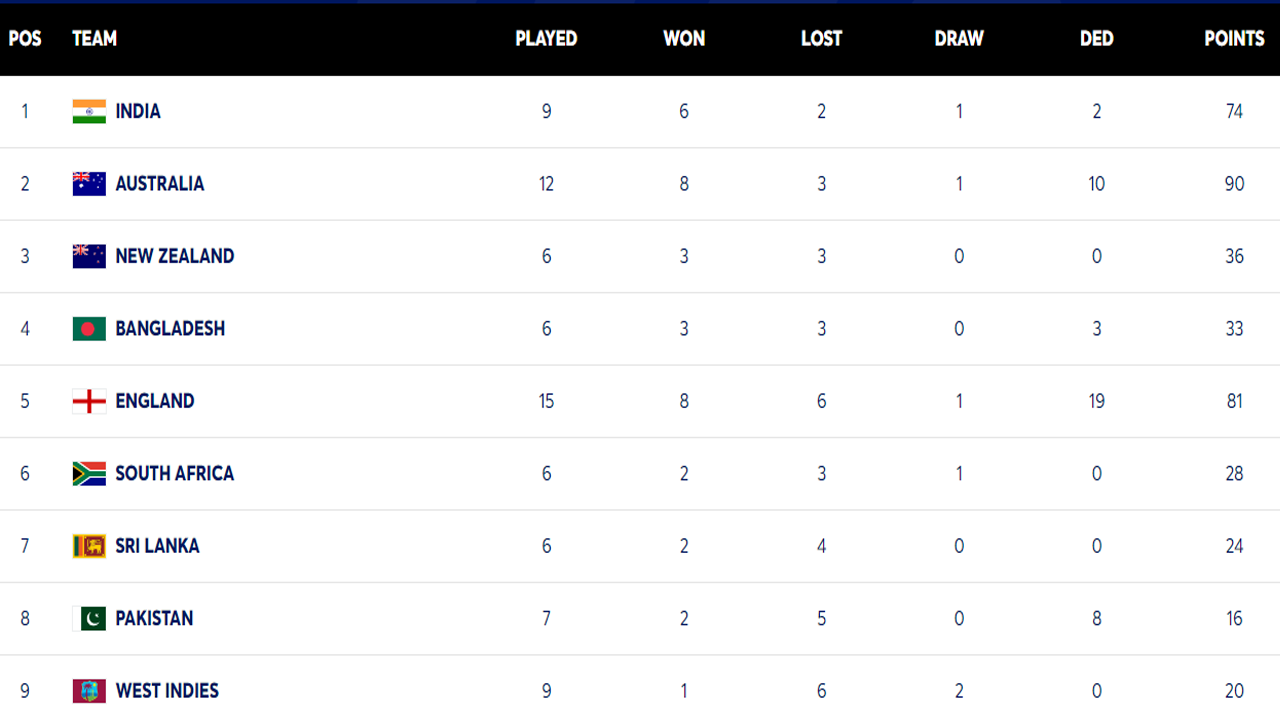This screenshot has height=720, width=1280.
Task: Click the Australia flag icon
Action: (x=89, y=183)
